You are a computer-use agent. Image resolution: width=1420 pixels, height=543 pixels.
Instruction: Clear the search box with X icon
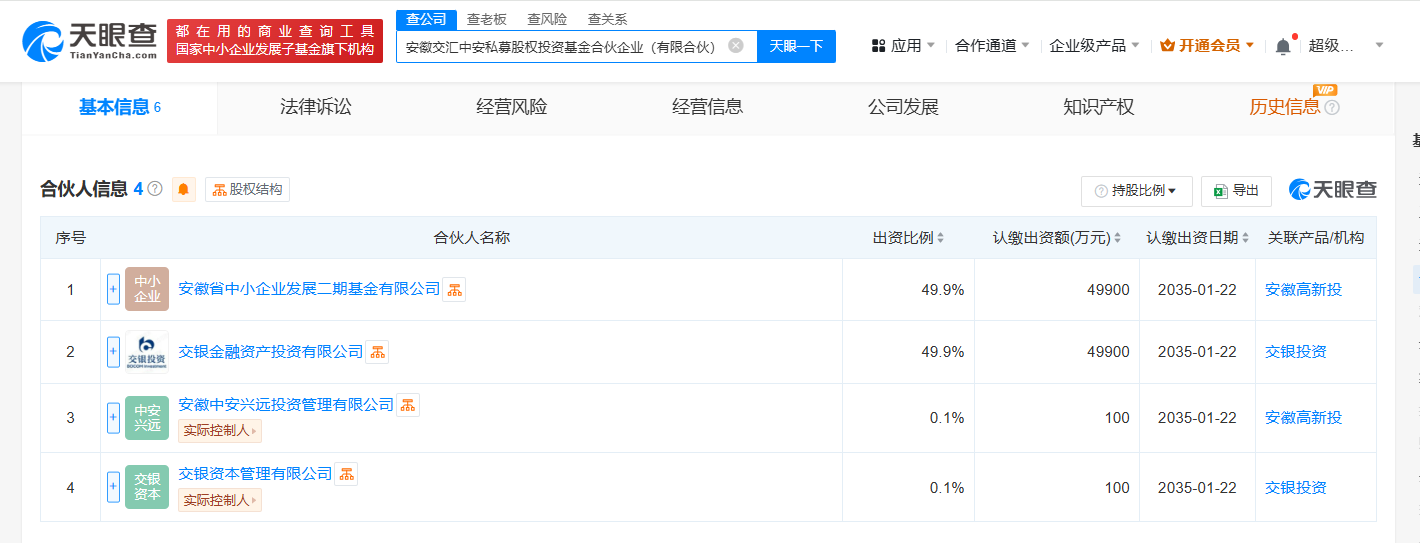(736, 45)
